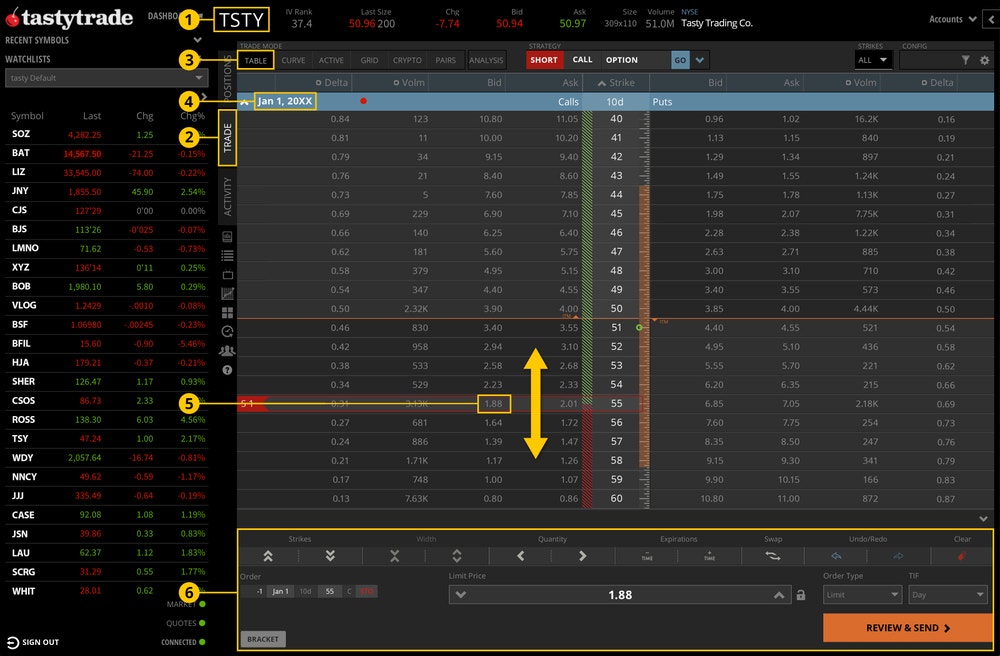Click the REVIEW & SEND button
Image resolution: width=1000 pixels, height=656 pixels.
click(908, 628)
